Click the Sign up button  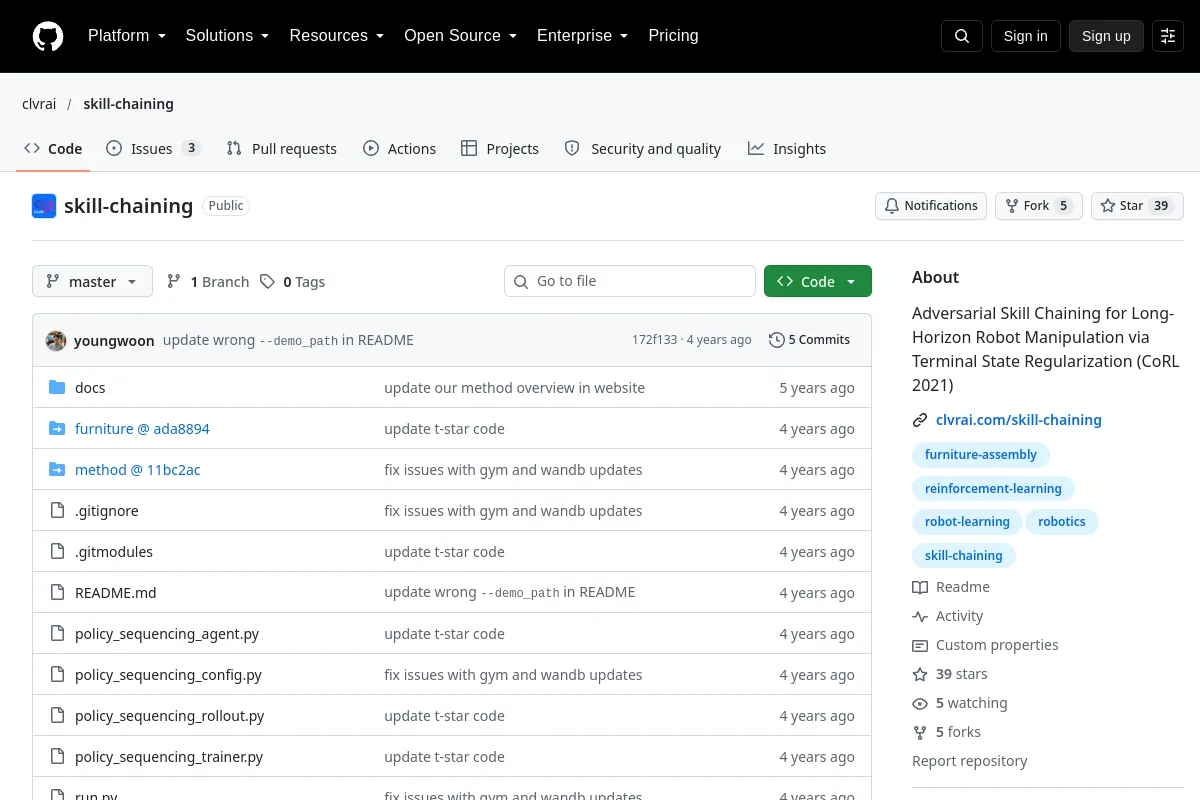click(x=1106, y=36)
